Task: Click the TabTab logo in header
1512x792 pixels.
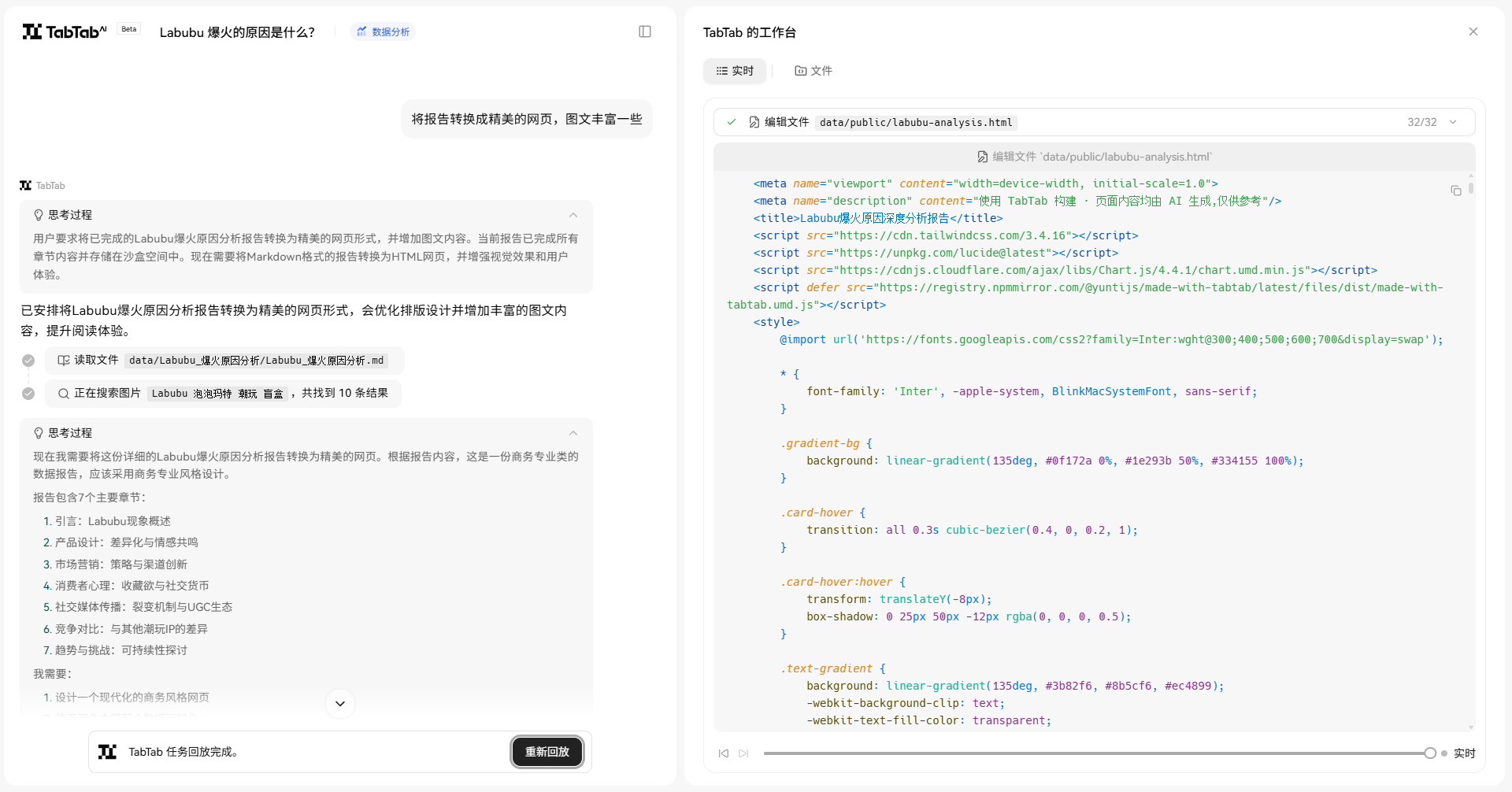Action: [x=65, y=31]
